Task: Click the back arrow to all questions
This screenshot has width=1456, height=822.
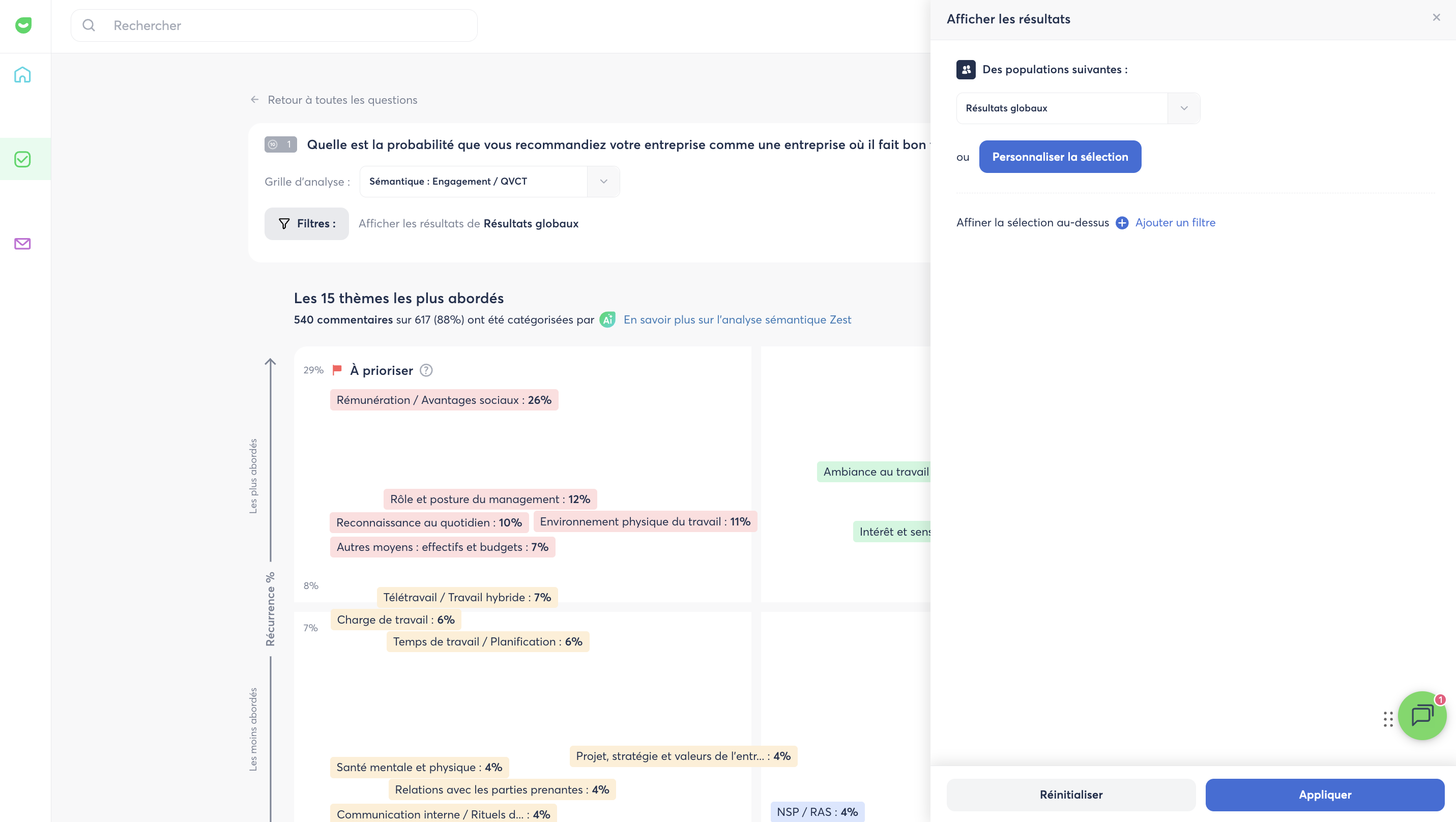Action: pyautogui.click(x=255, y=100)
